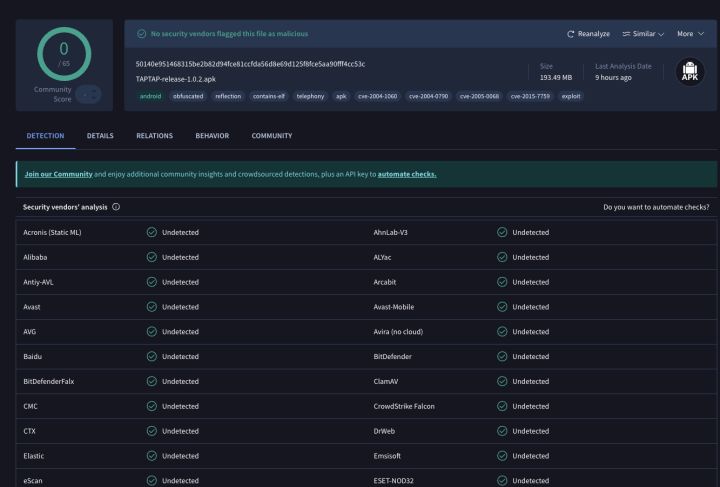
Task: Click the Reanalyze refresh icon
Action: tap(570, 34)
